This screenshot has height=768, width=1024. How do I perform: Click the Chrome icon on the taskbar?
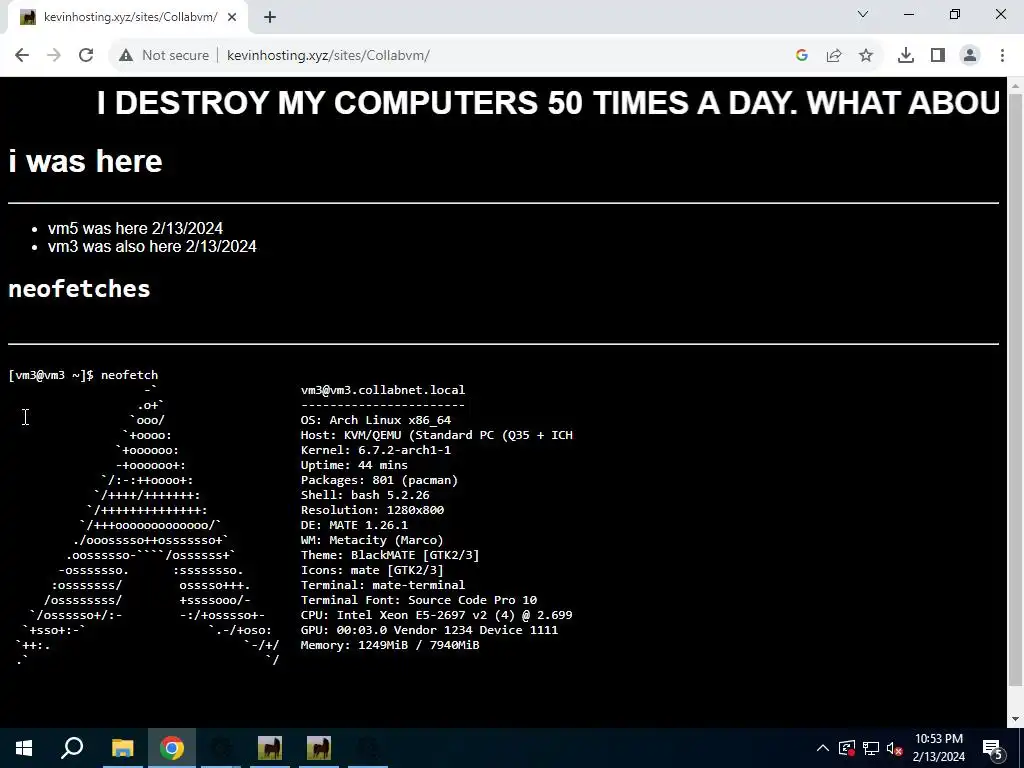pyautogui.click(x=172, y=748)
